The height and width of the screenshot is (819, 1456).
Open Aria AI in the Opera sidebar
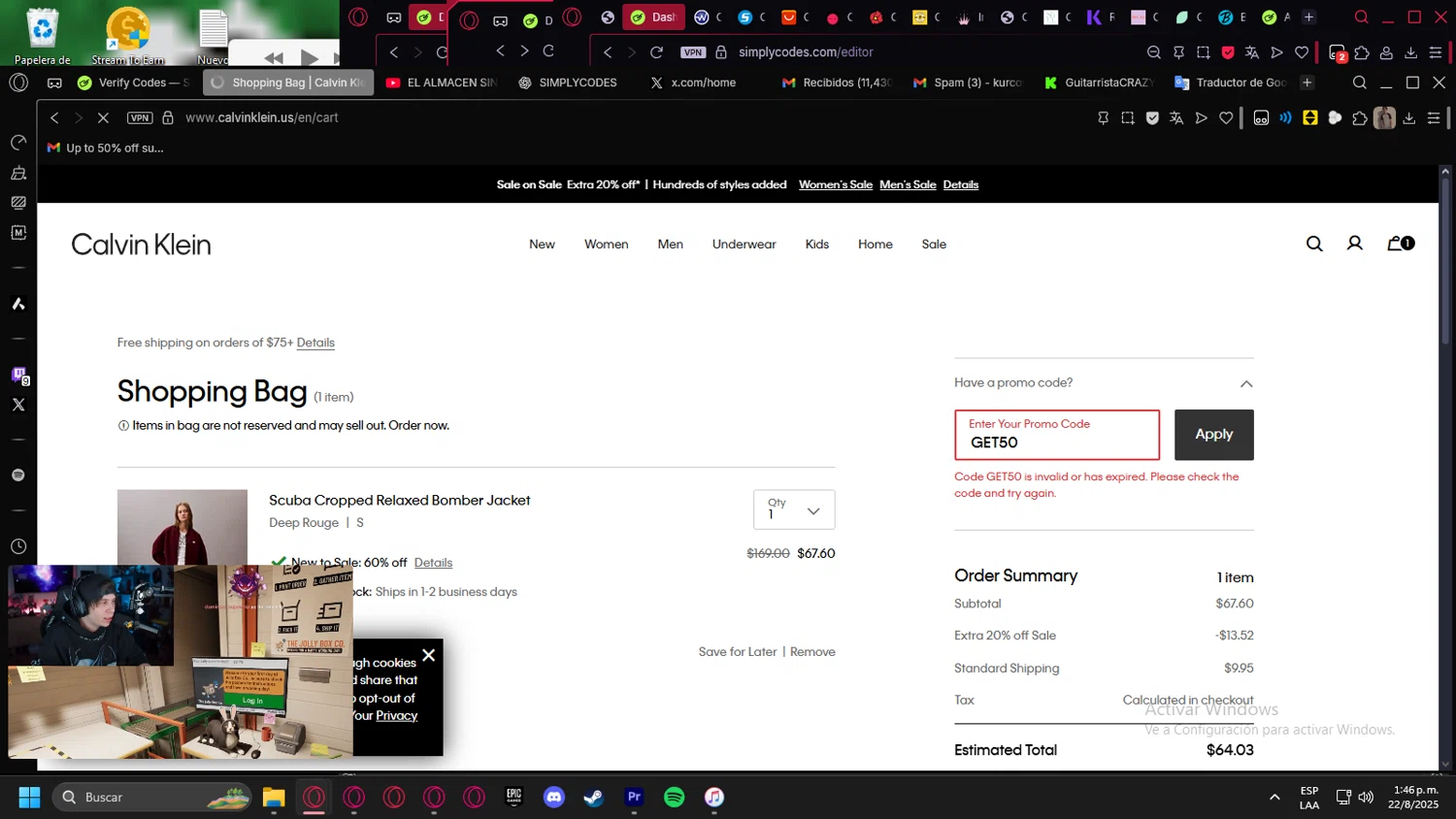tap(18, 304)
